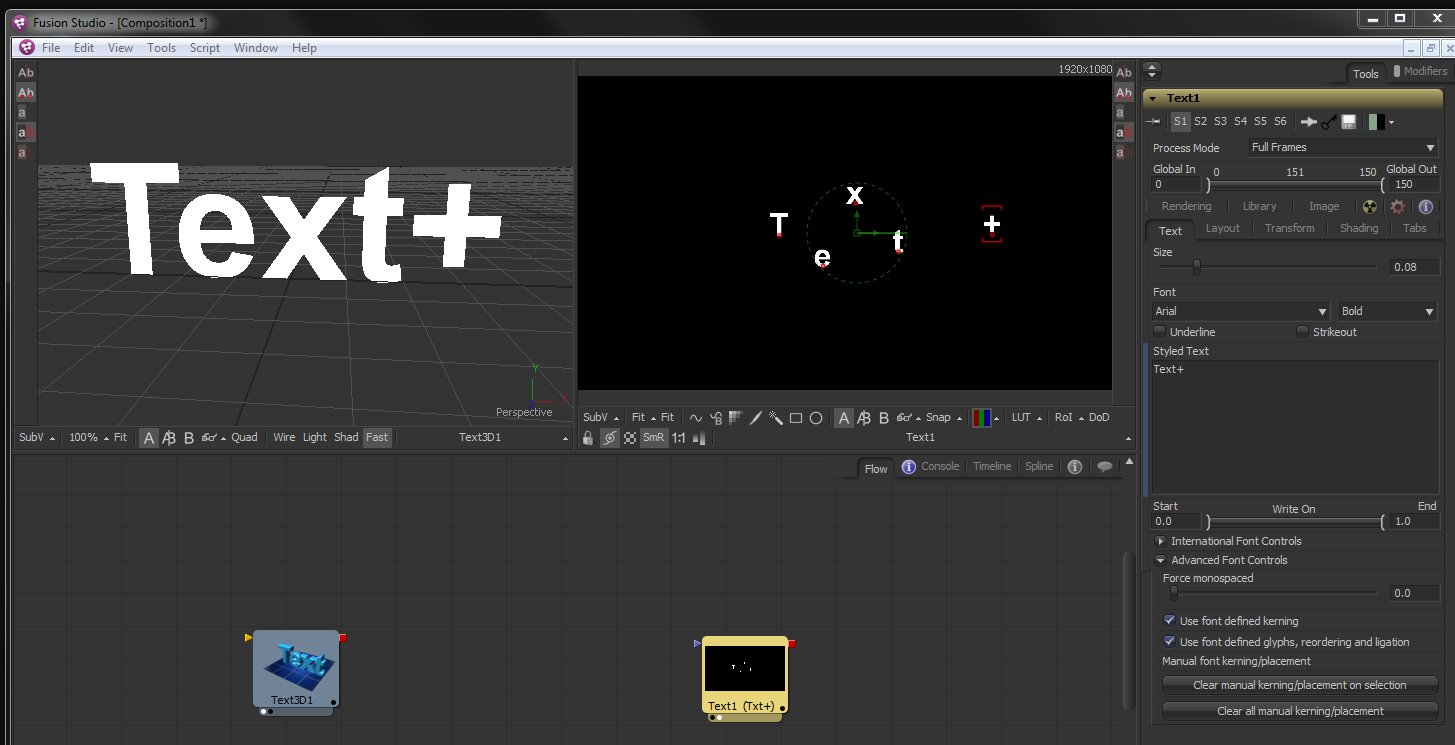Screen dimensions: 1455x745
Task: Click the spline icon in right viewer toolbar
Action: coord(696,418)
